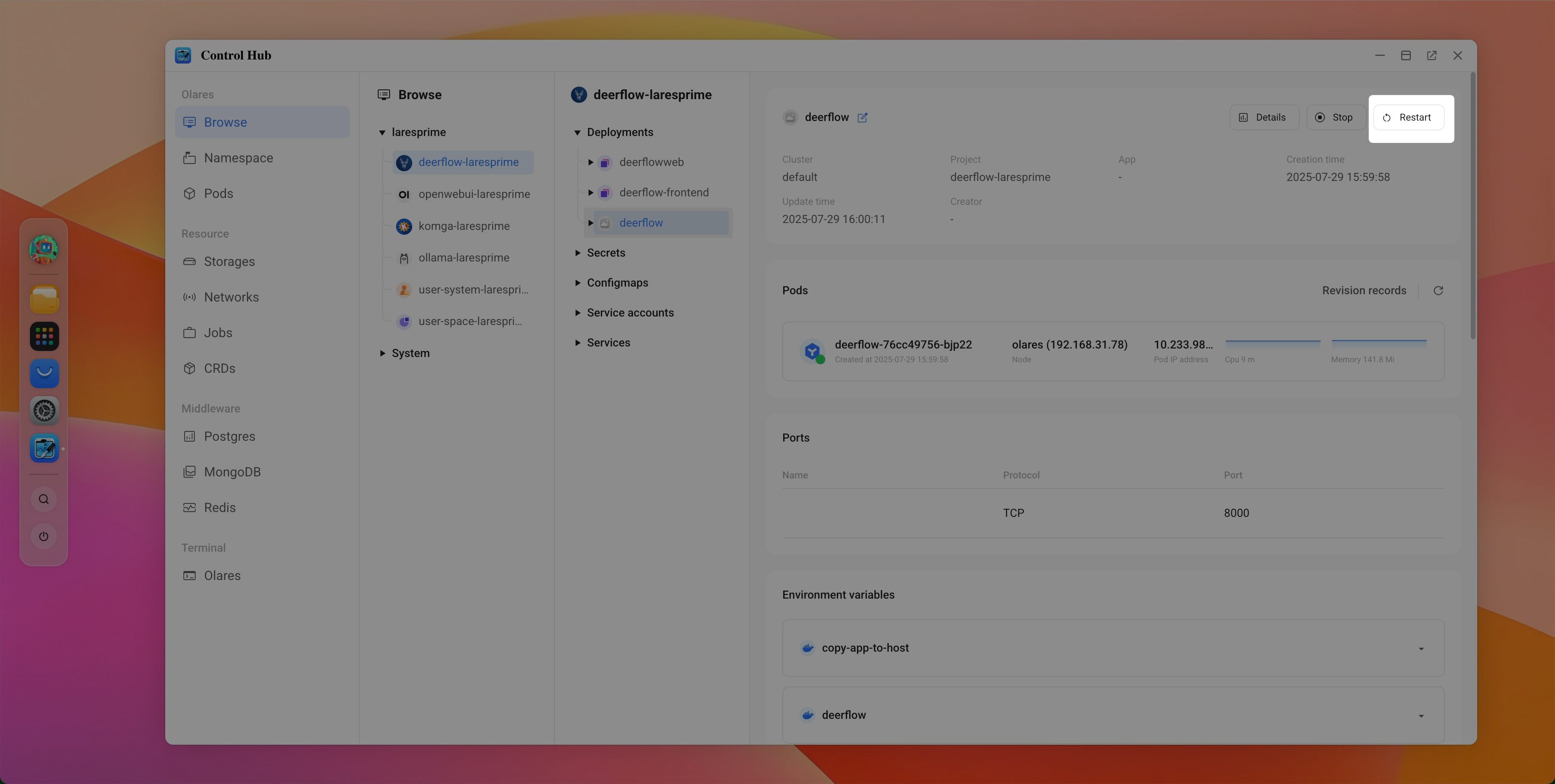
Task: Click the user avatar in the dock
Action: (44, 249)
